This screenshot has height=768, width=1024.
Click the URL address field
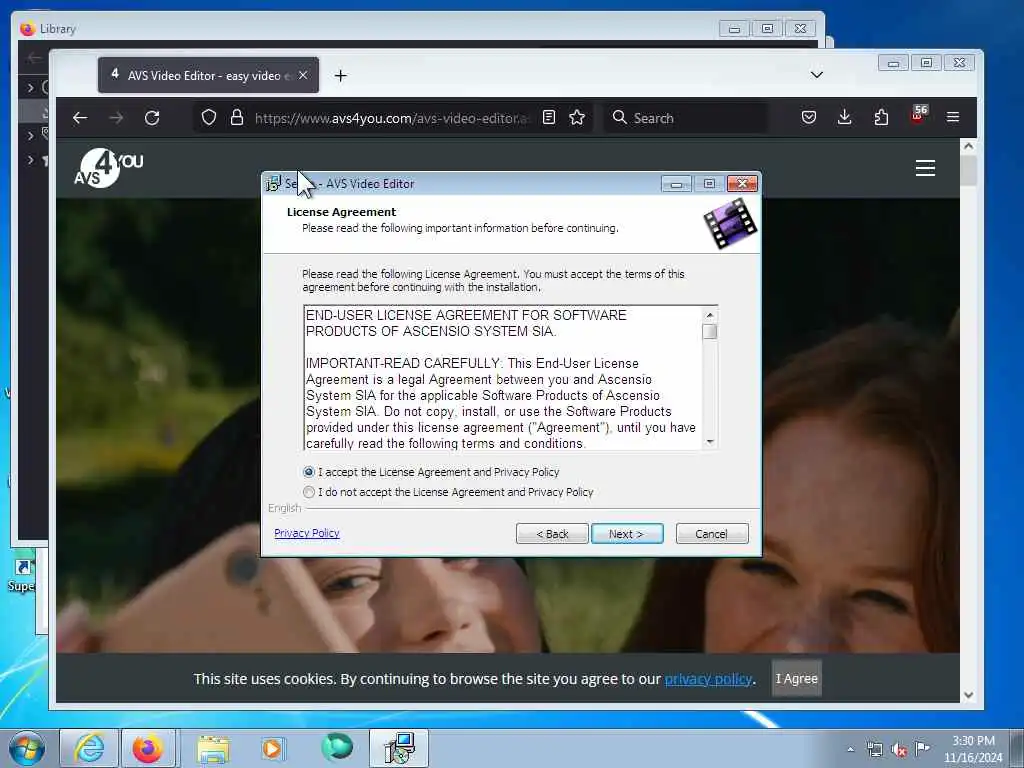tap(392, 118)
